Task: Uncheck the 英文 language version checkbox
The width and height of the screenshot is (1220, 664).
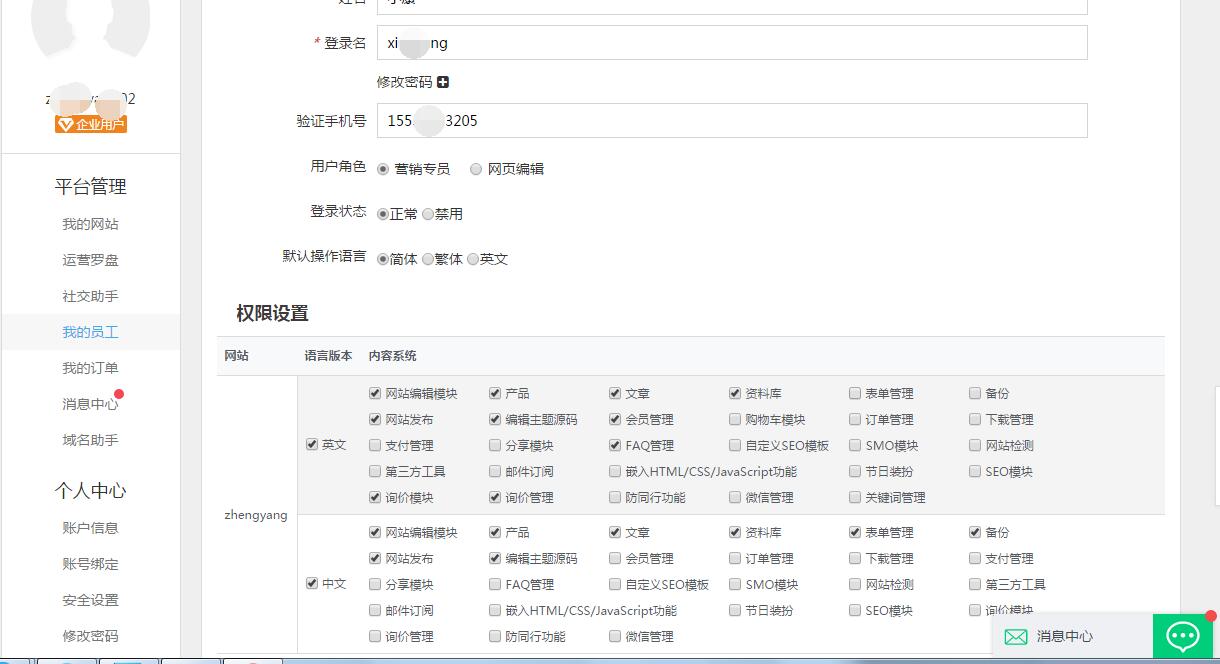Action: 312,445
